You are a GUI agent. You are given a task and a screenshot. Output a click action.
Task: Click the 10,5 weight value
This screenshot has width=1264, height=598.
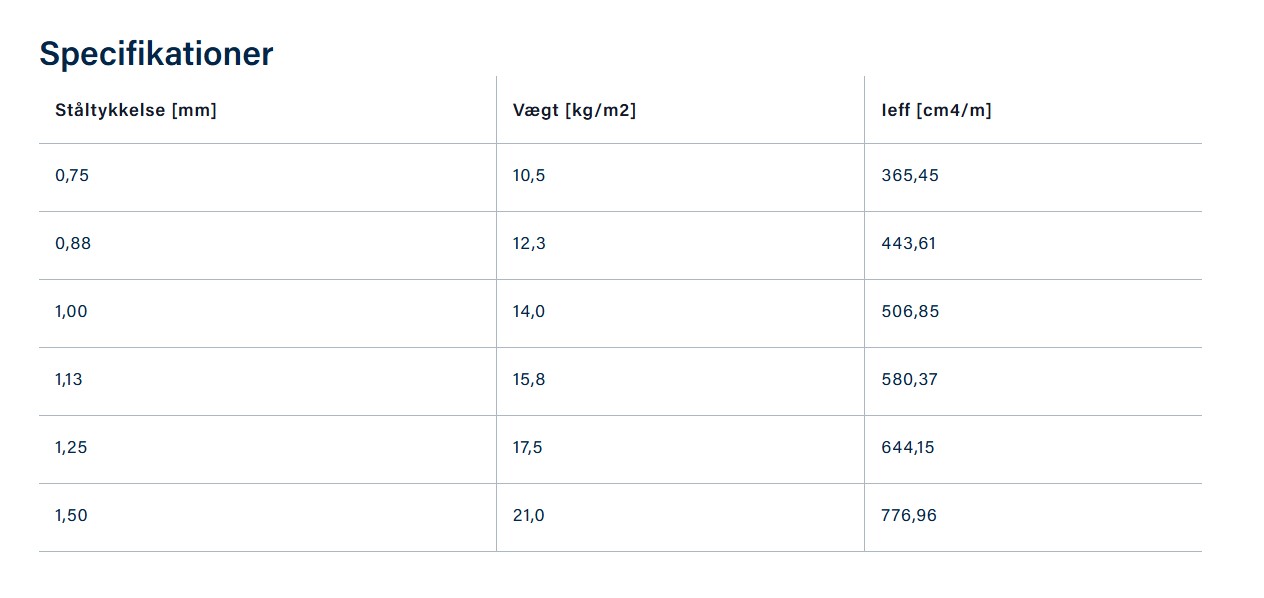pos(529,176)
